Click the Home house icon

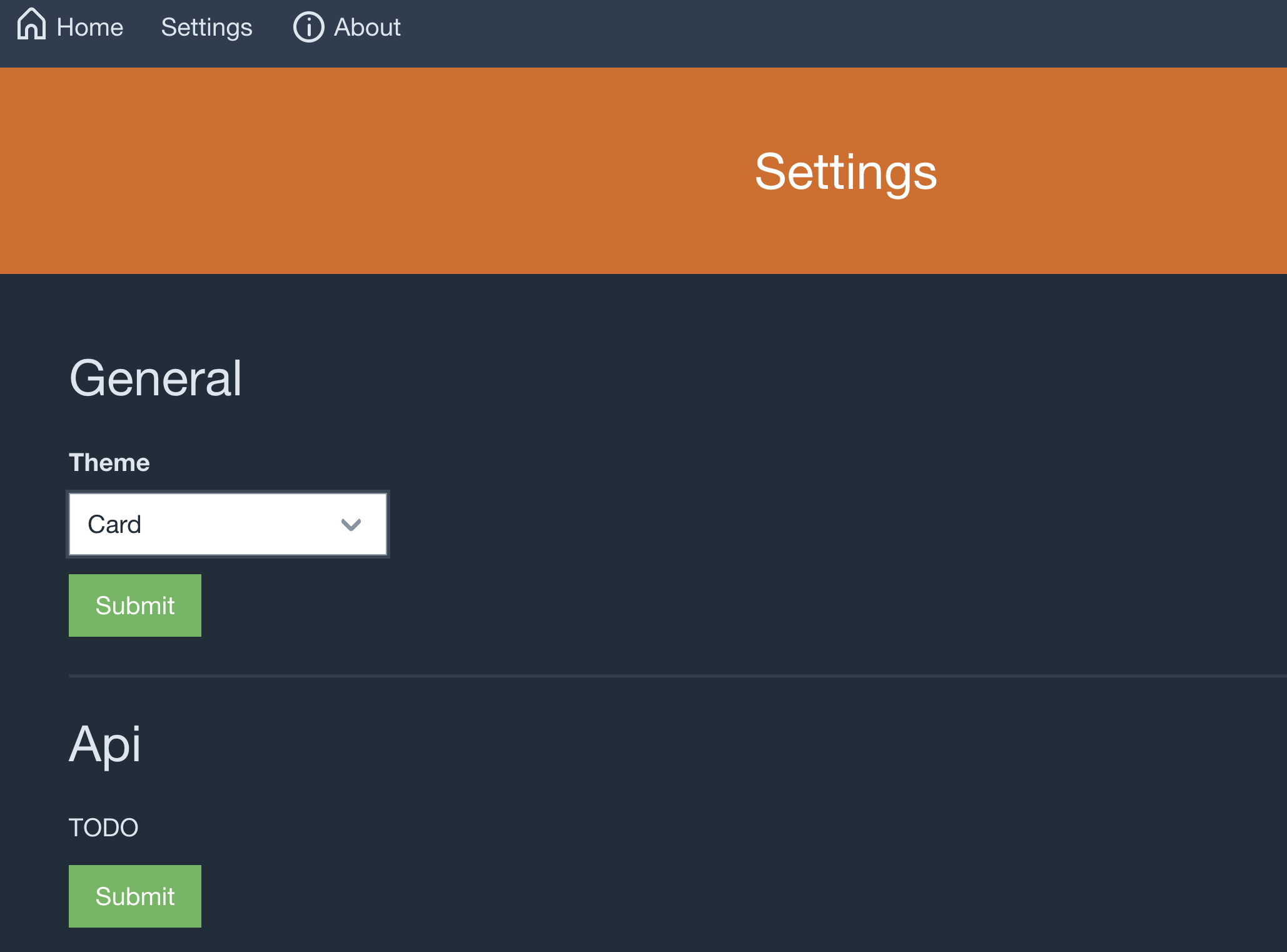(x=31, y=25)
